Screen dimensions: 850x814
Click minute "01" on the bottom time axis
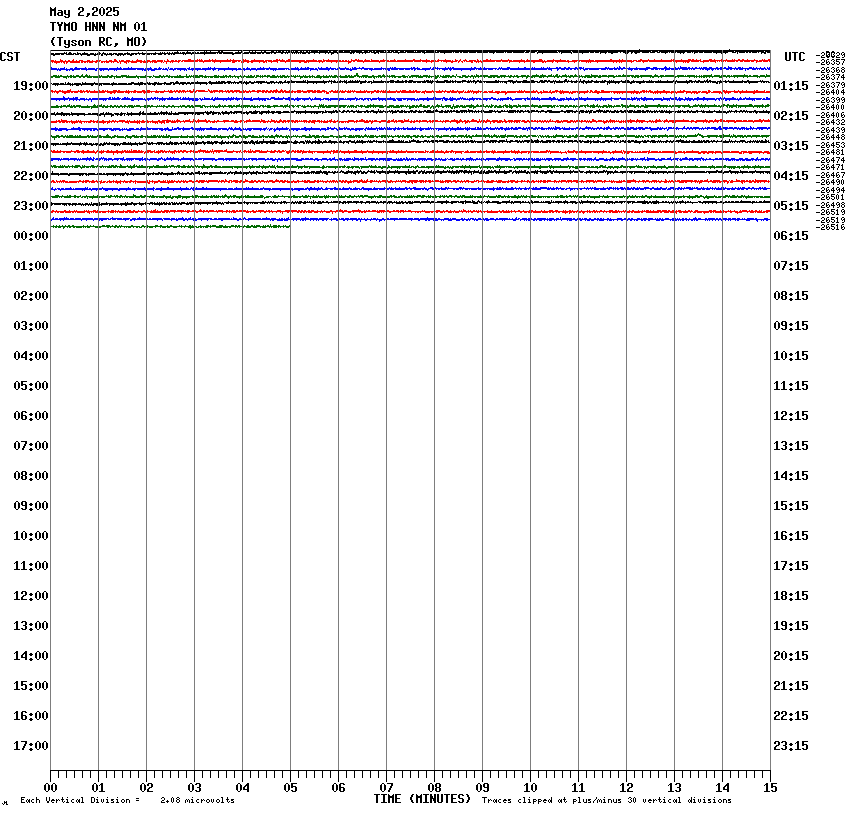[98, 788]
